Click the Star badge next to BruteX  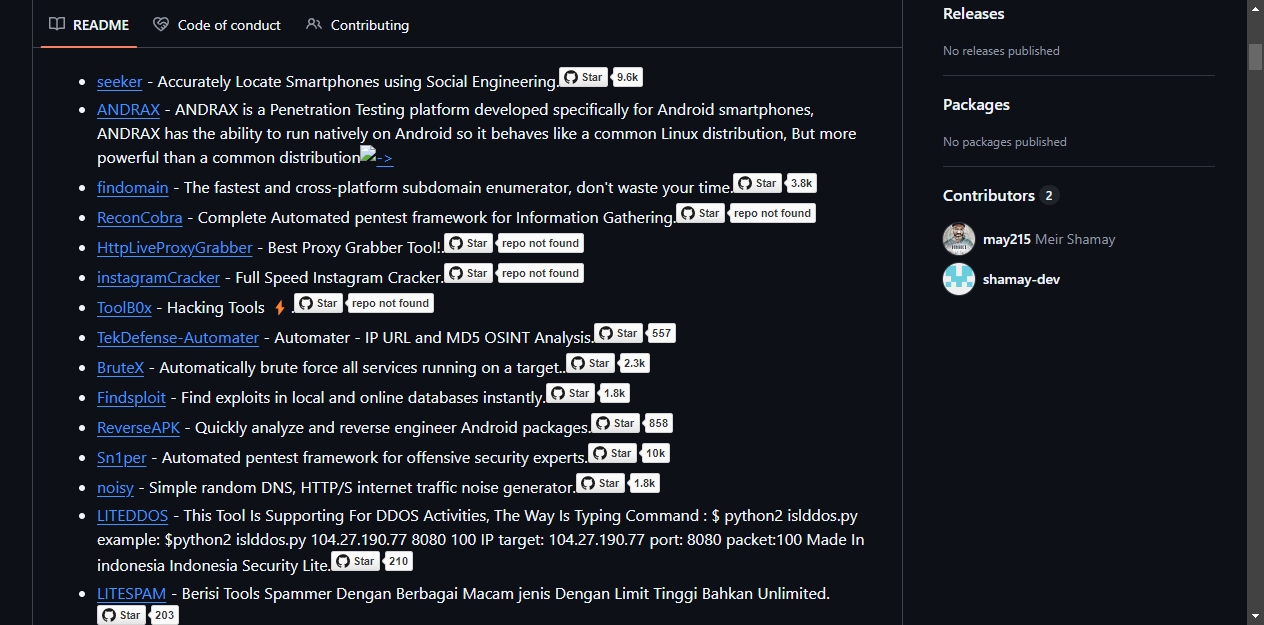pos(590,363)
